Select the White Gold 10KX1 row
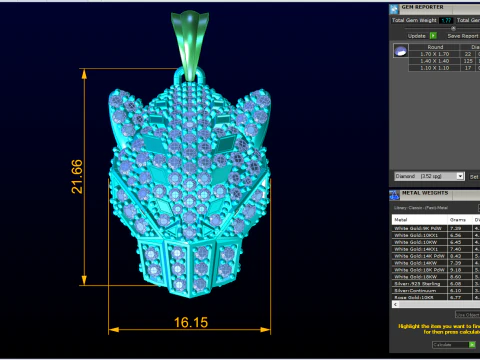 pos(436,235)
